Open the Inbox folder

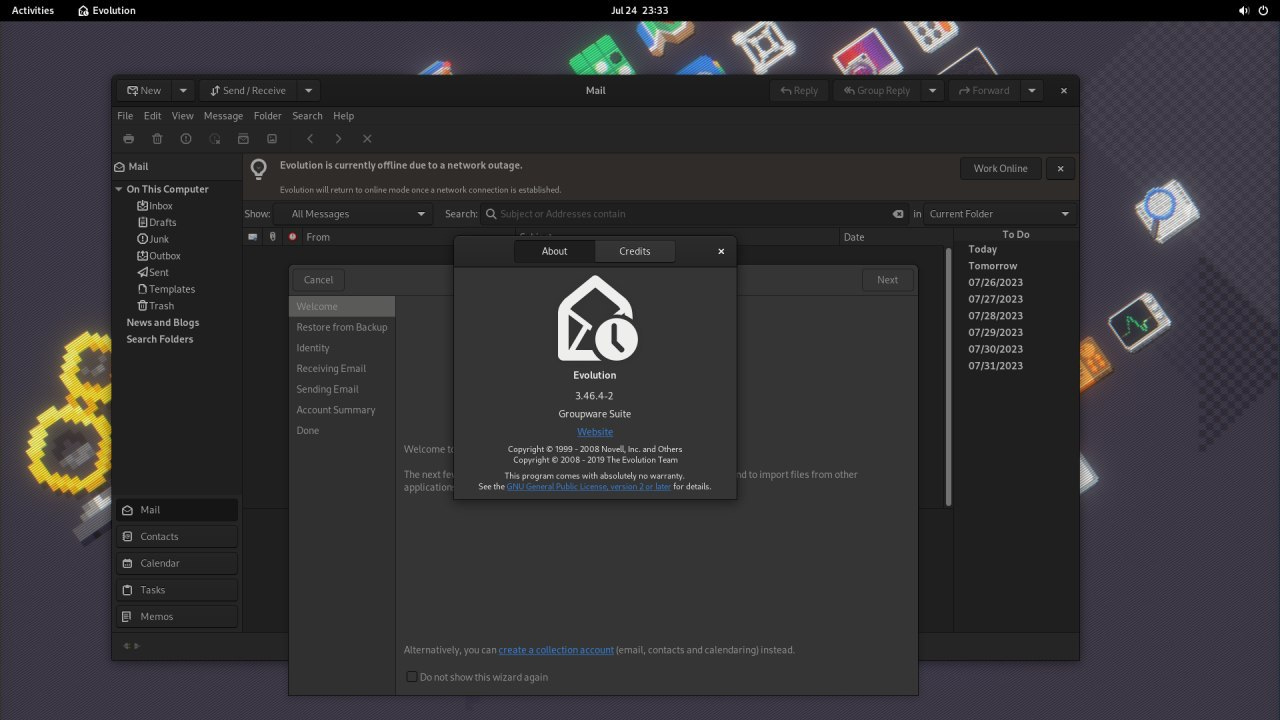[161, 206]
